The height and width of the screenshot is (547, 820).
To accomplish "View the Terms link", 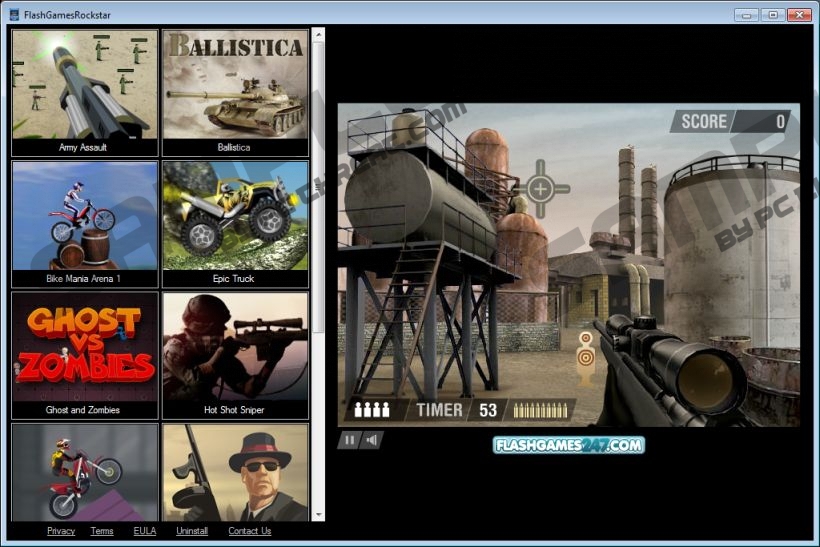I will 102,531.
